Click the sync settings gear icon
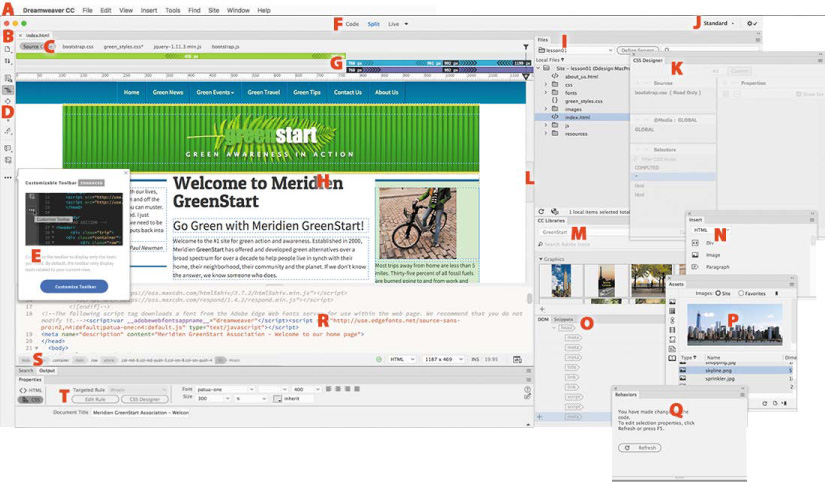The width and height of the screenshot is (825, 482). click(x=750, y=23)
